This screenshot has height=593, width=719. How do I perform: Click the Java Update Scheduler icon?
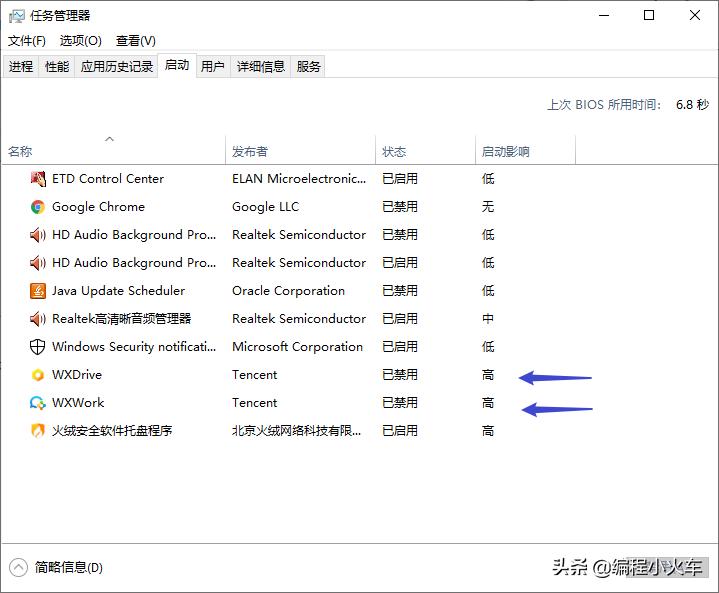[38, 291]
